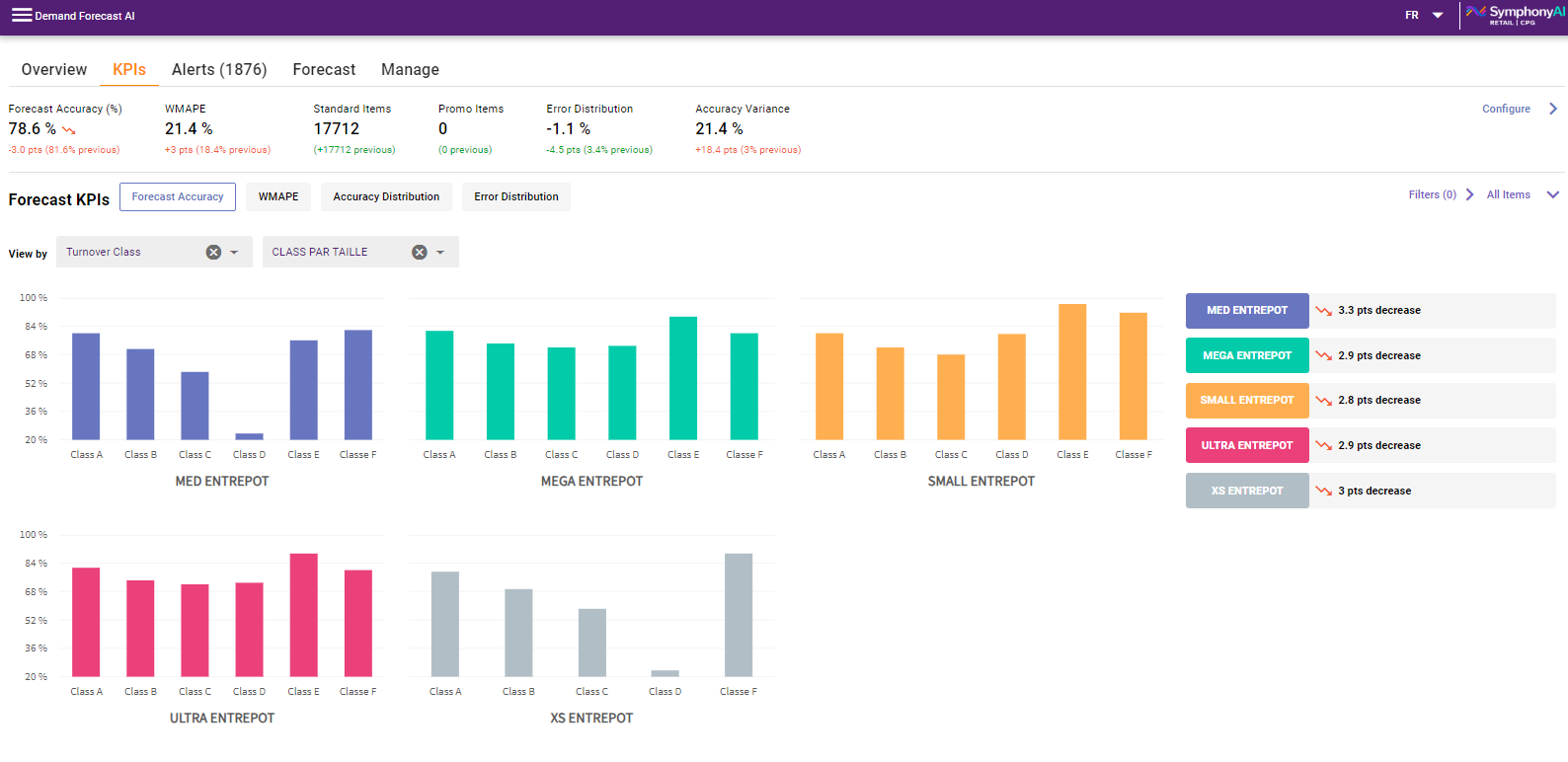Click the XS ENTREPOT chart title
The height and width of the screenshot is (762, 1568).
(591, 719)
